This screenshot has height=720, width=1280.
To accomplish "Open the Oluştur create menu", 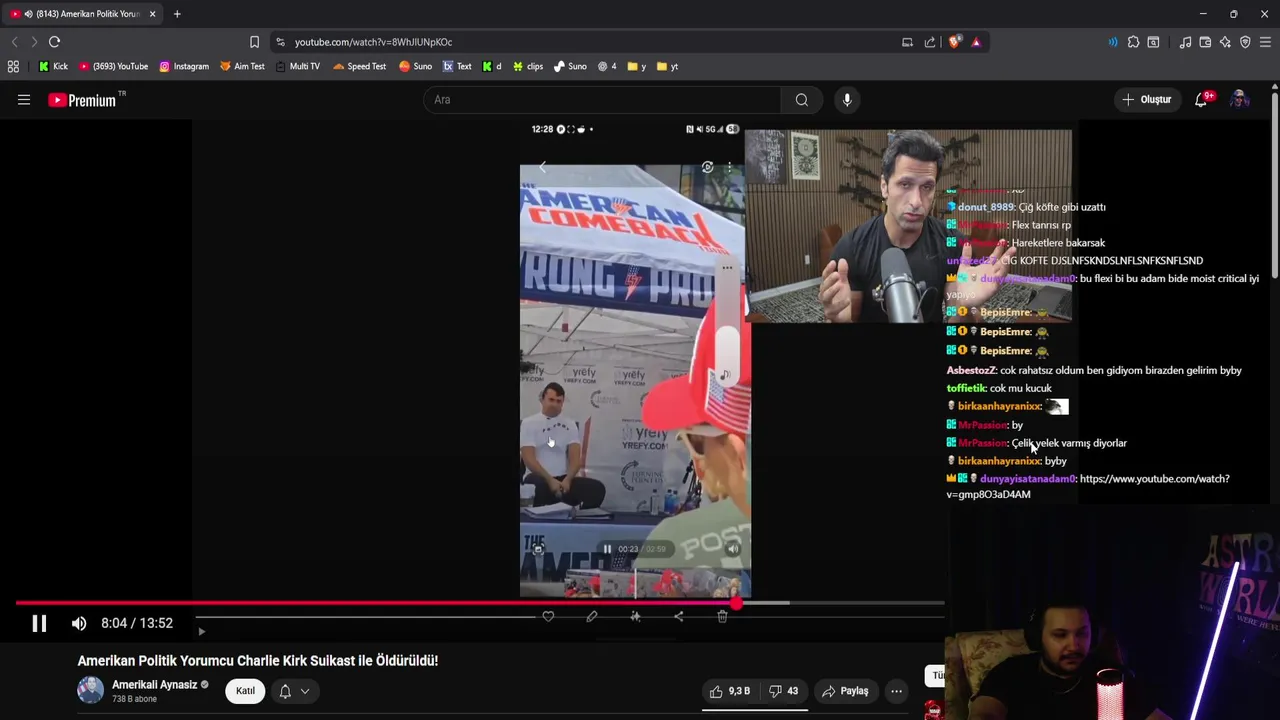I will (x=1146, y=100).
